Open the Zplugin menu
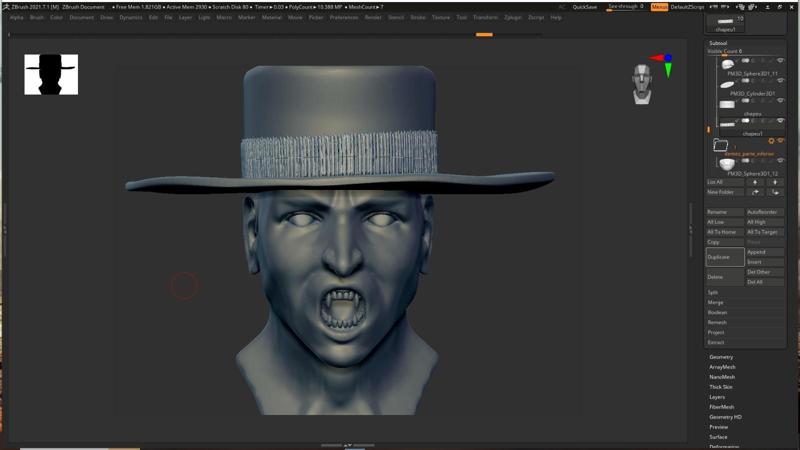800x450 pixels. click(513, 17)
